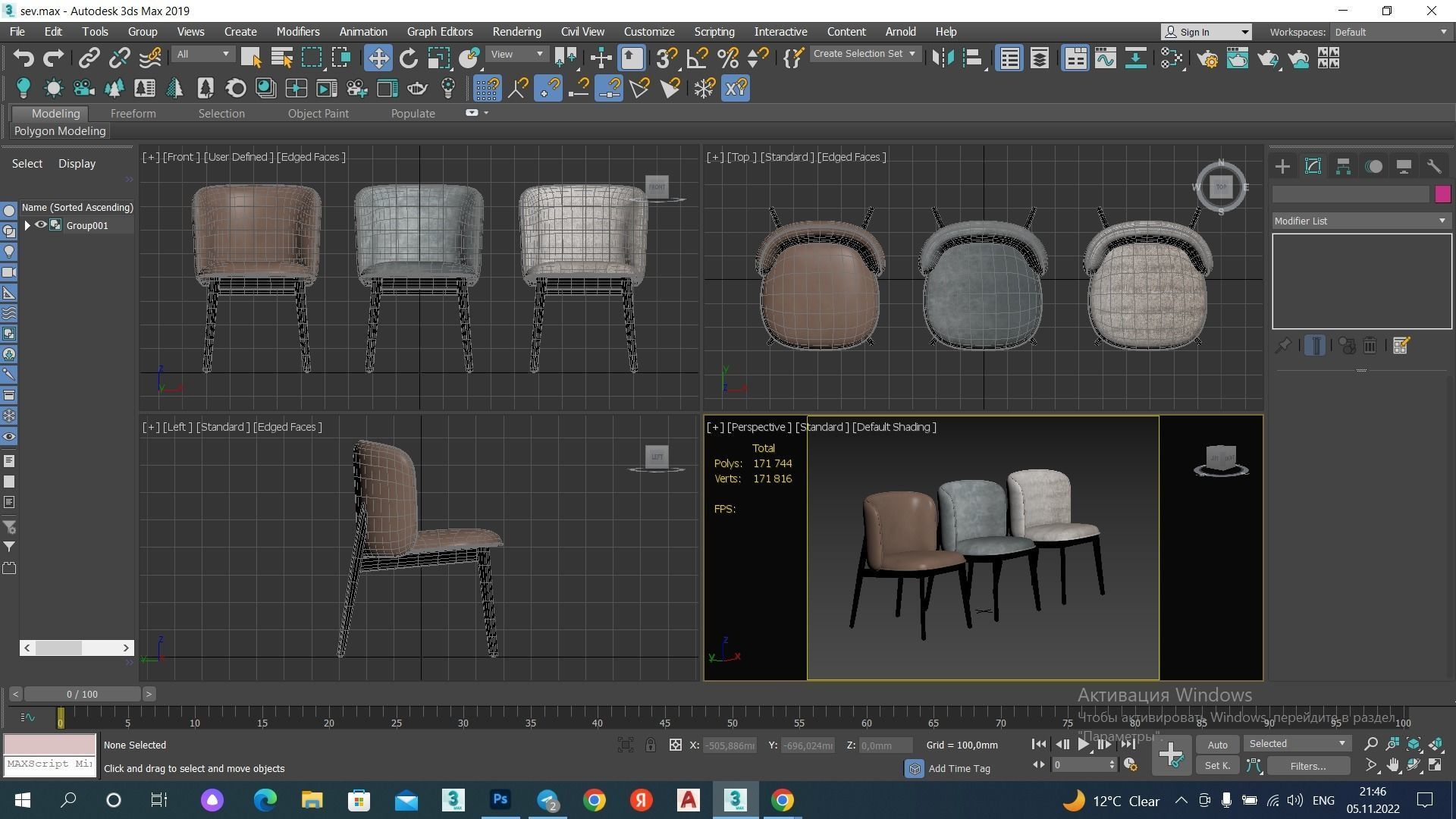Screen dimensions: 1456x819
Task: Click the Isolate Selection toggle icon
Action: (x=625, y=745)
